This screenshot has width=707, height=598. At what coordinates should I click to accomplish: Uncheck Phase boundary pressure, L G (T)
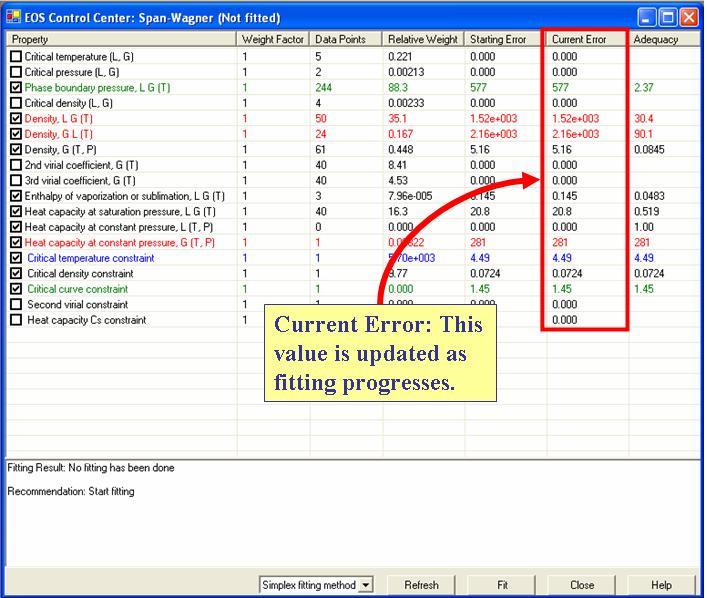pos(15,88)
